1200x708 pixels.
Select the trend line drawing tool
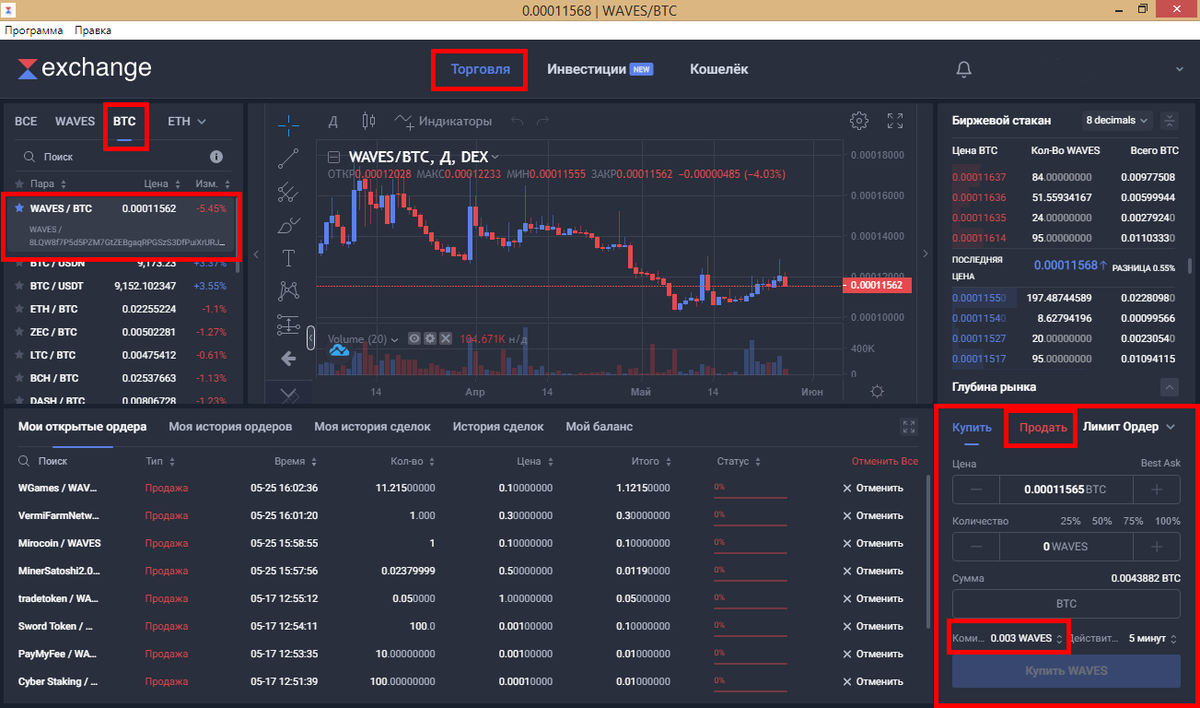pyautogui.click(x=288, y=157)
